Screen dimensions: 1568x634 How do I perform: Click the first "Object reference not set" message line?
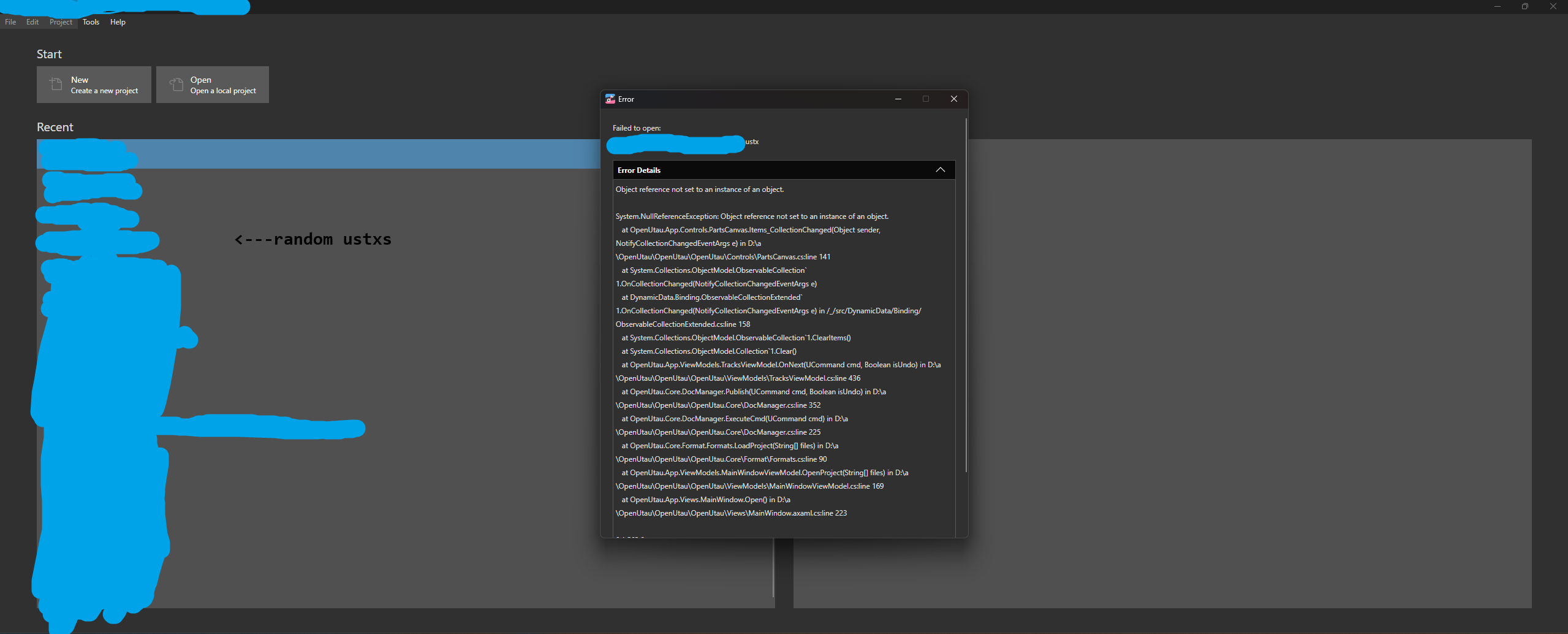(x=700, y=189)
